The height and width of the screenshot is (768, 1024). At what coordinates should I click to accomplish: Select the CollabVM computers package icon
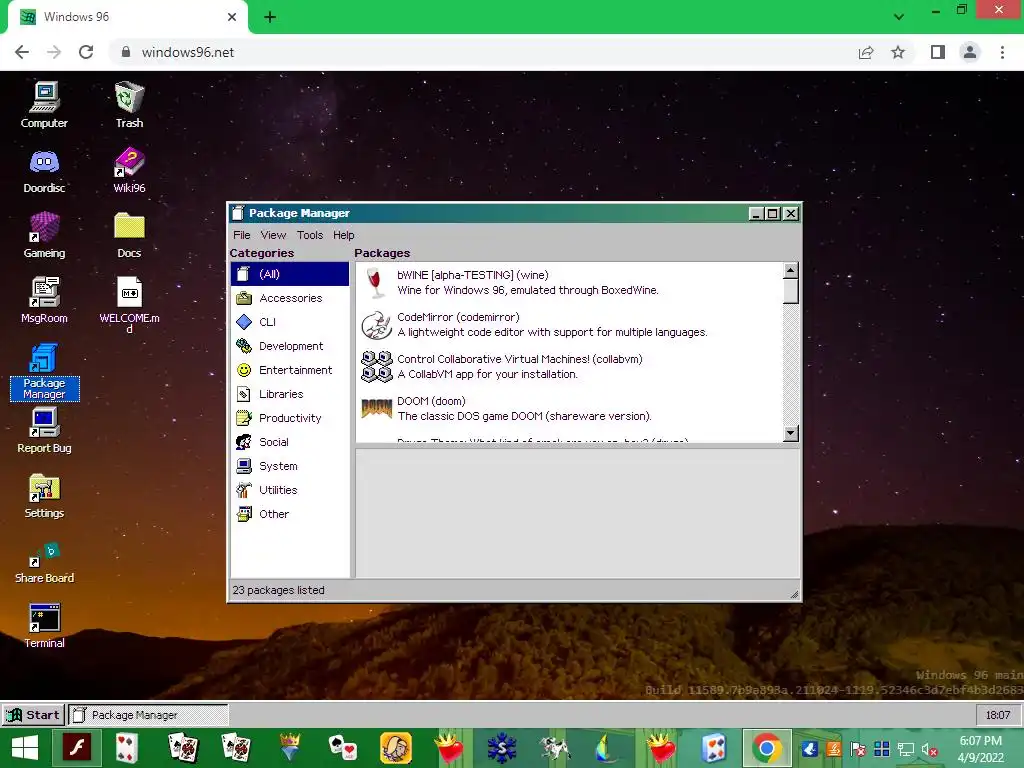(377, 366)
